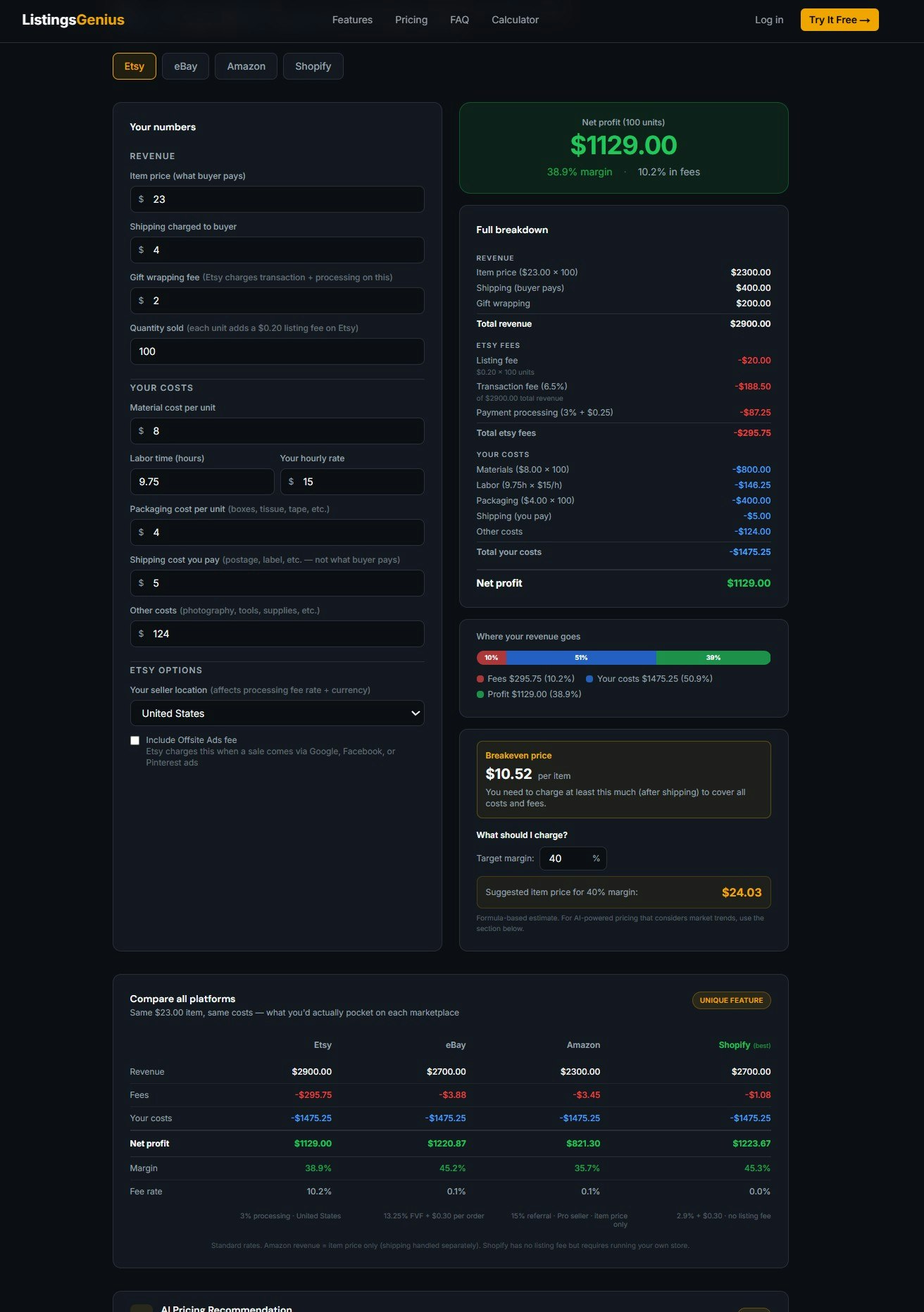The height and width of the screenshot is (1312, 924).
Task: Click the Log in link
Action: click(769, 20)
